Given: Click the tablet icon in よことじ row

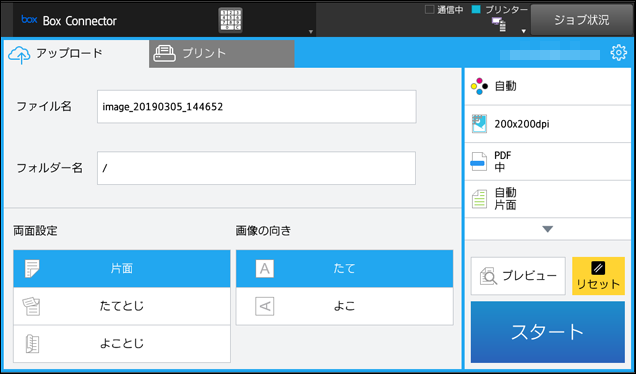Looking at the screenshot, I should coord(32,344).
